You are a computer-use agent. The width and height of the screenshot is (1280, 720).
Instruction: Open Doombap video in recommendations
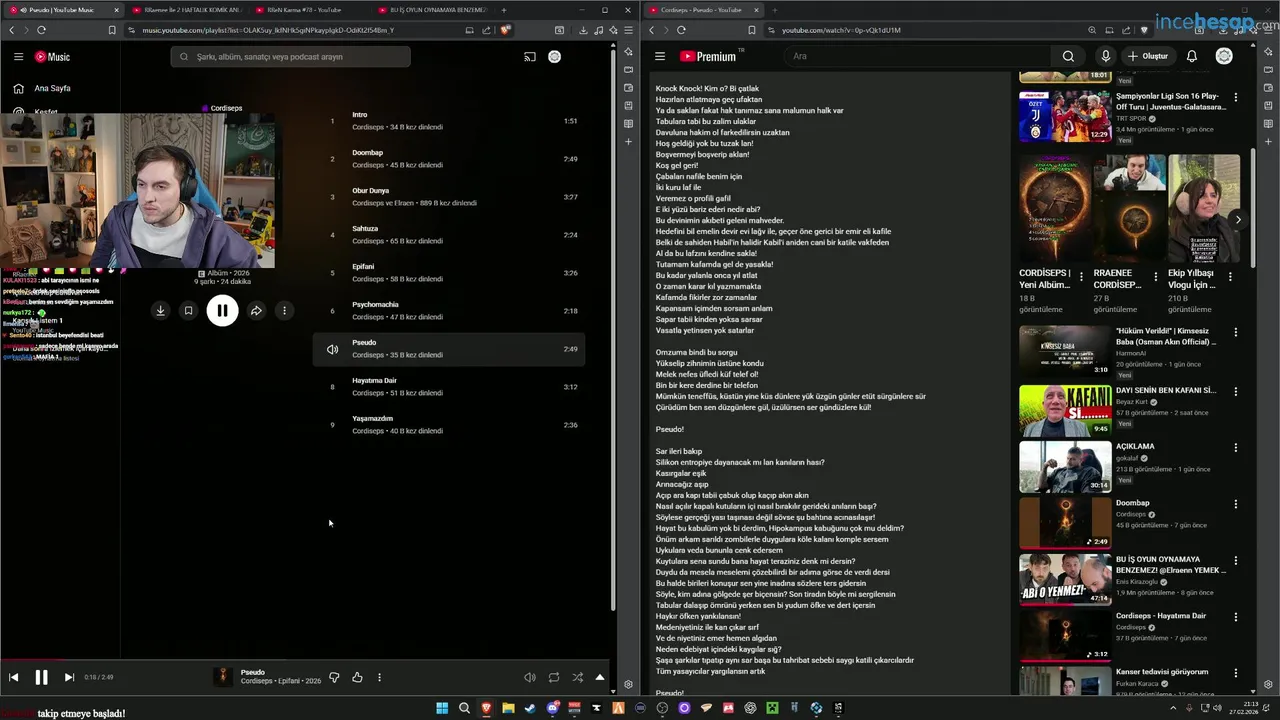[1065, 522]
